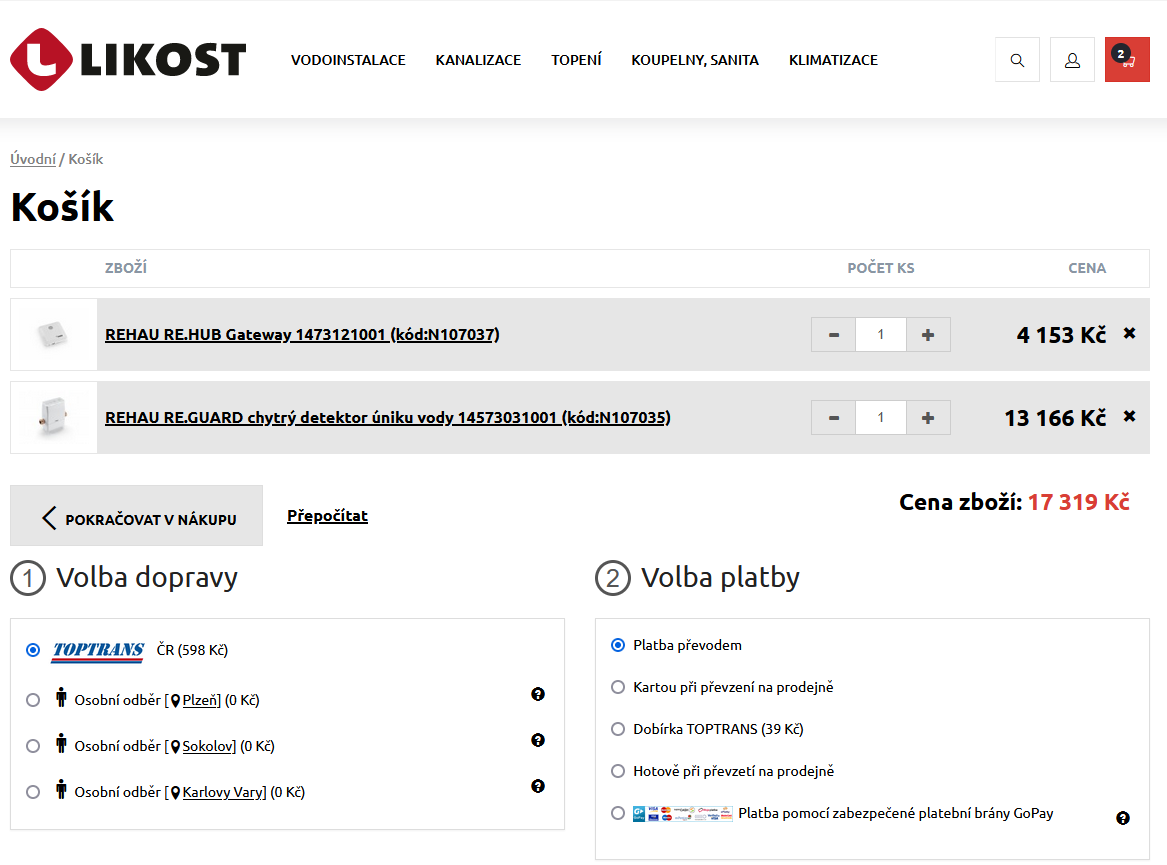
Task: Select GoPay payment gateway radio button
Action: 618,813
